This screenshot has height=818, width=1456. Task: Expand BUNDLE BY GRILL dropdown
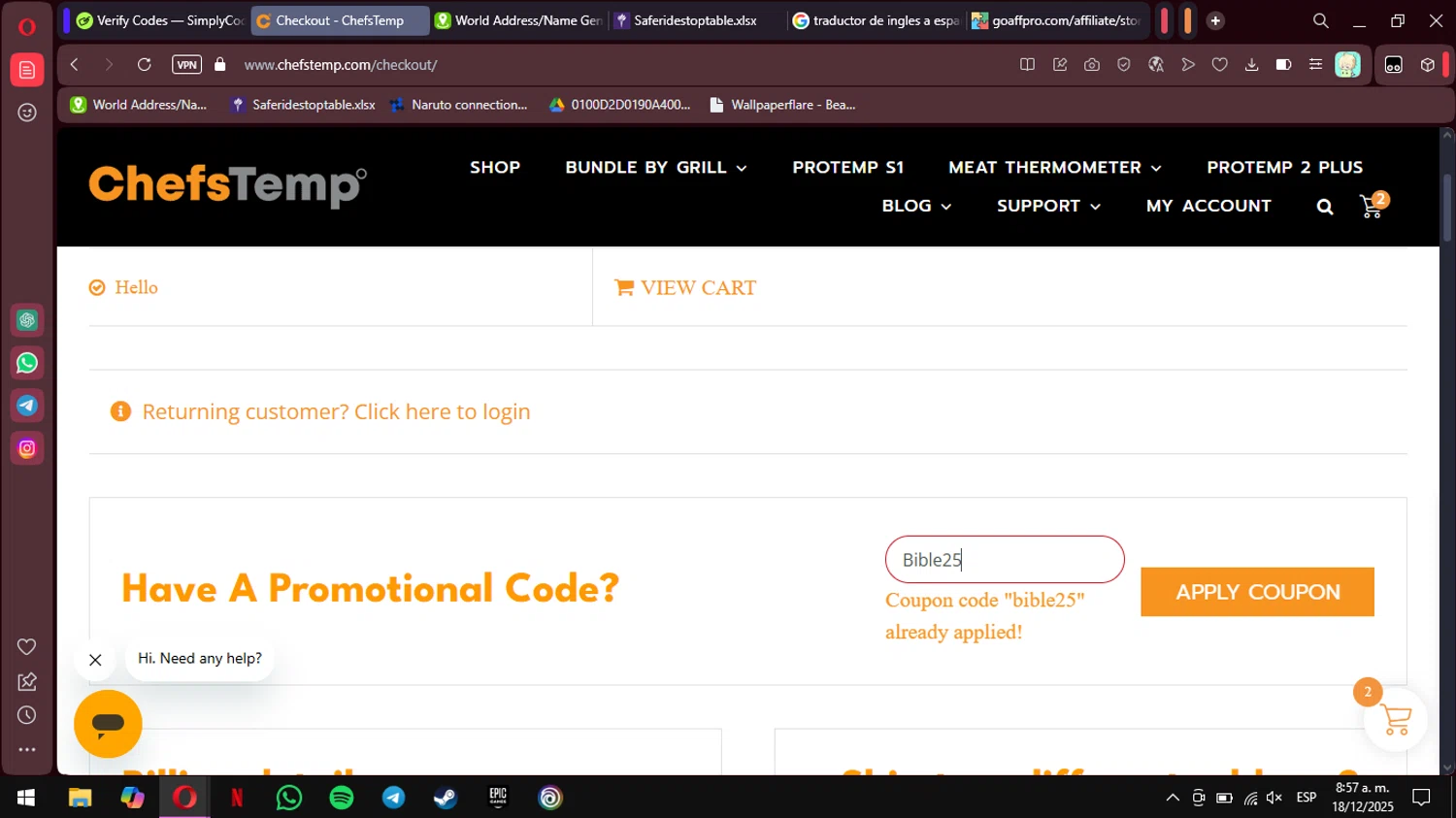(656, 167)
